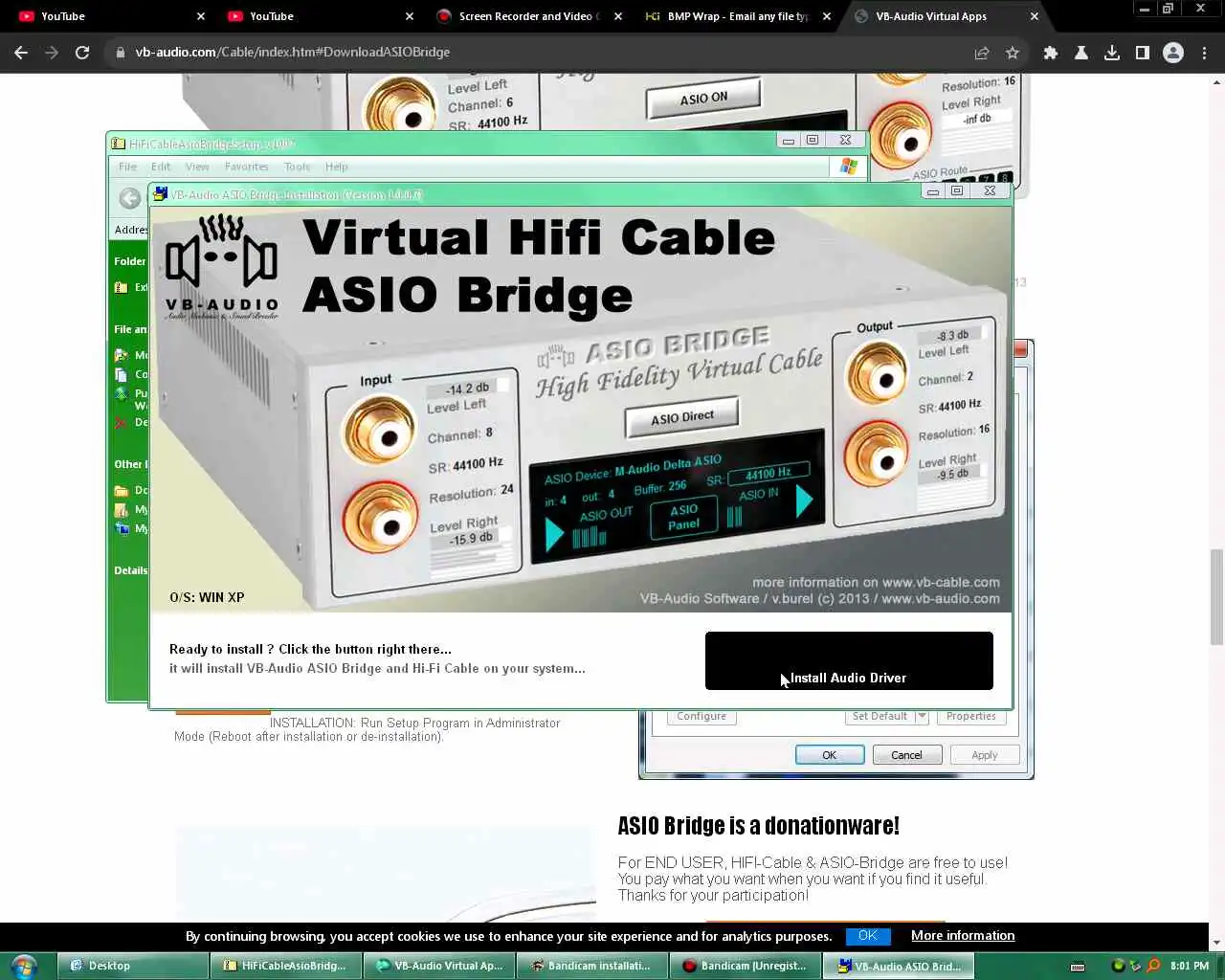The width and height of the screenshot is (1225, 980).
Task: Click the browser forward arrow
Action: pos(52,53)
